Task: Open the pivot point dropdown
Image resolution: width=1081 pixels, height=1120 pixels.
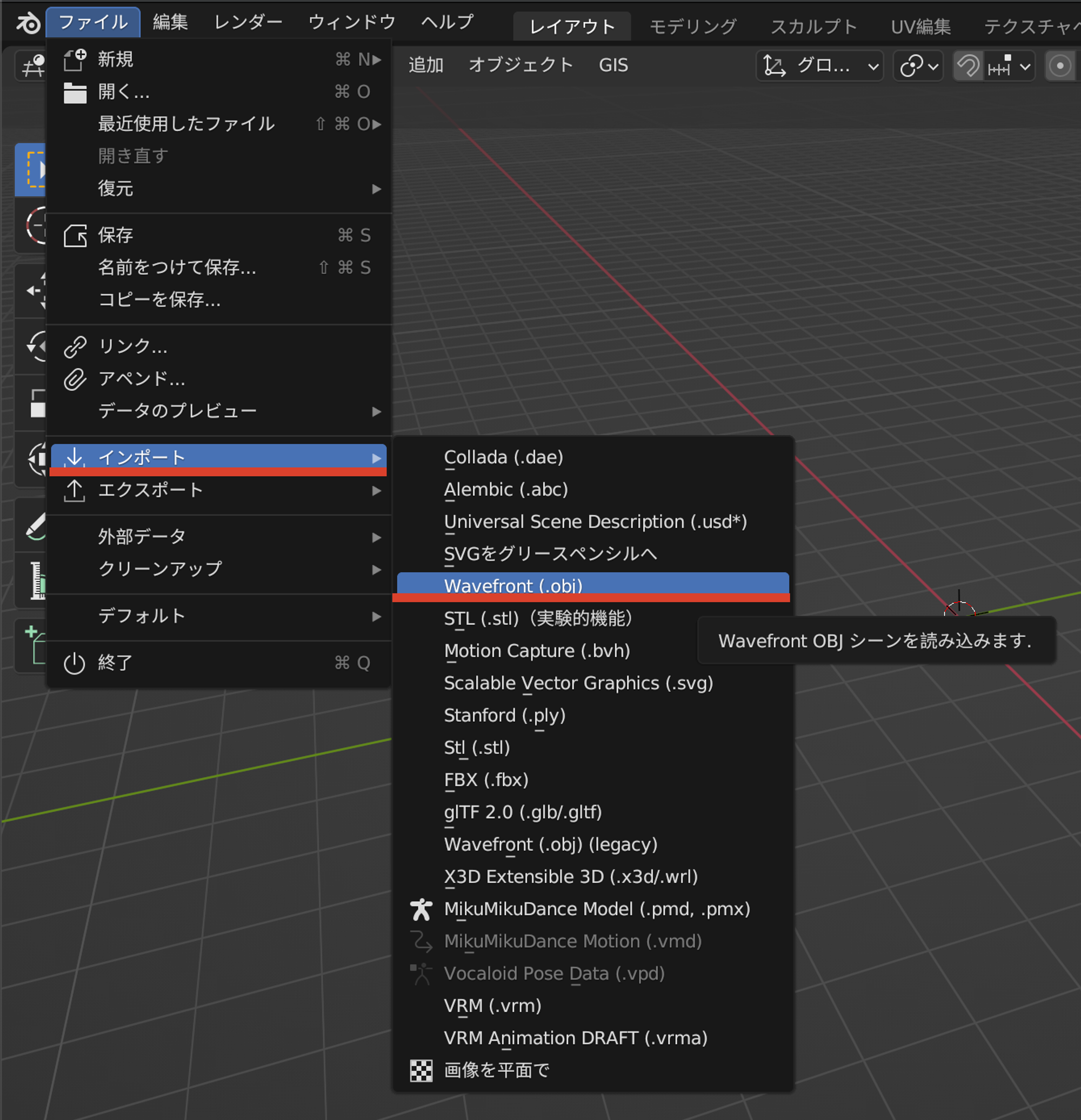Action: point(918,66)
